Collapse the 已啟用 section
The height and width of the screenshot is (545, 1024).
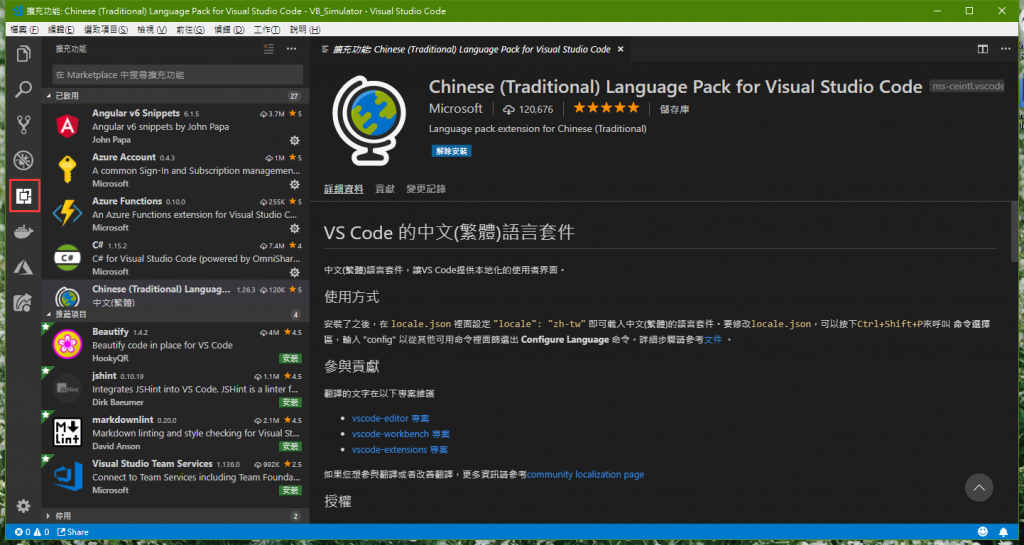[175, 96]
